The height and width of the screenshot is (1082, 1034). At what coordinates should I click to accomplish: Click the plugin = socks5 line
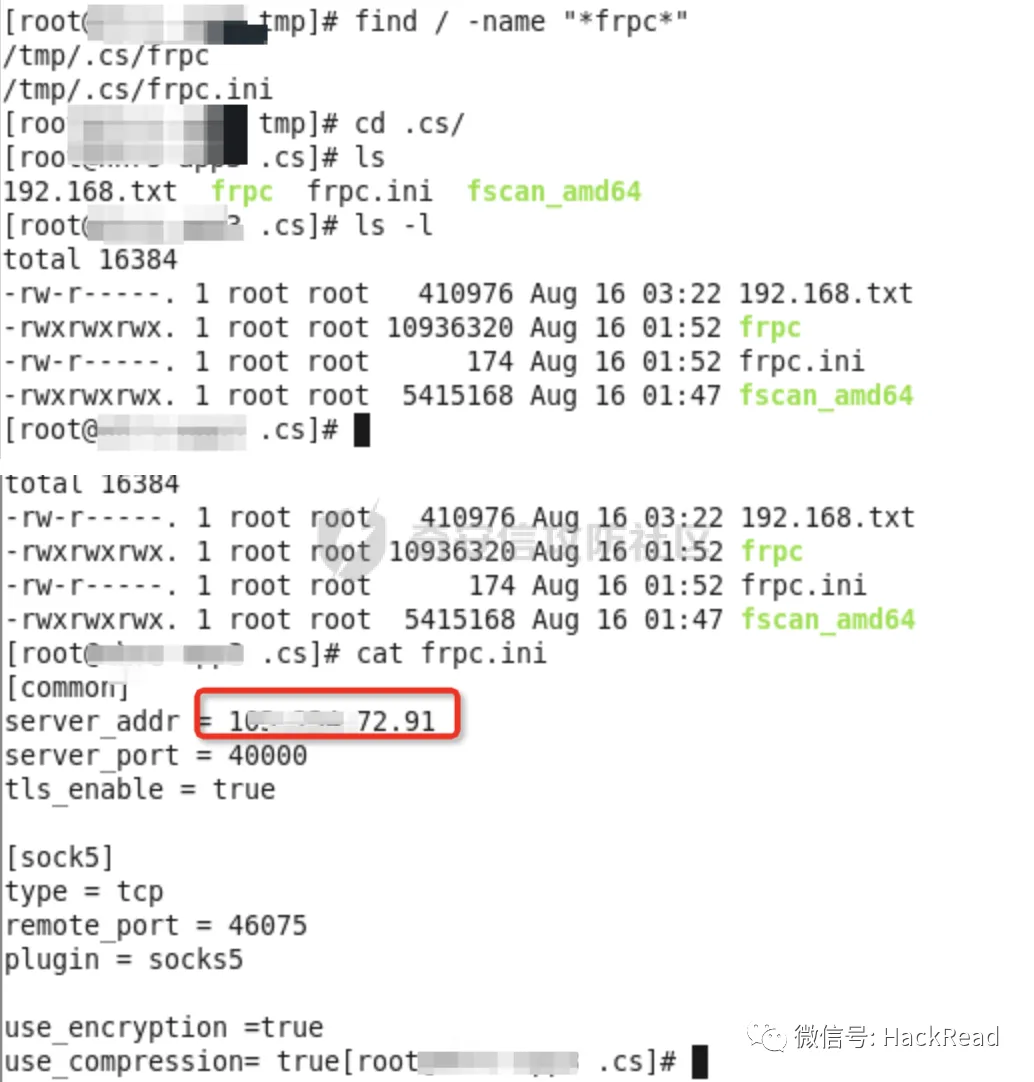[124, 961]
